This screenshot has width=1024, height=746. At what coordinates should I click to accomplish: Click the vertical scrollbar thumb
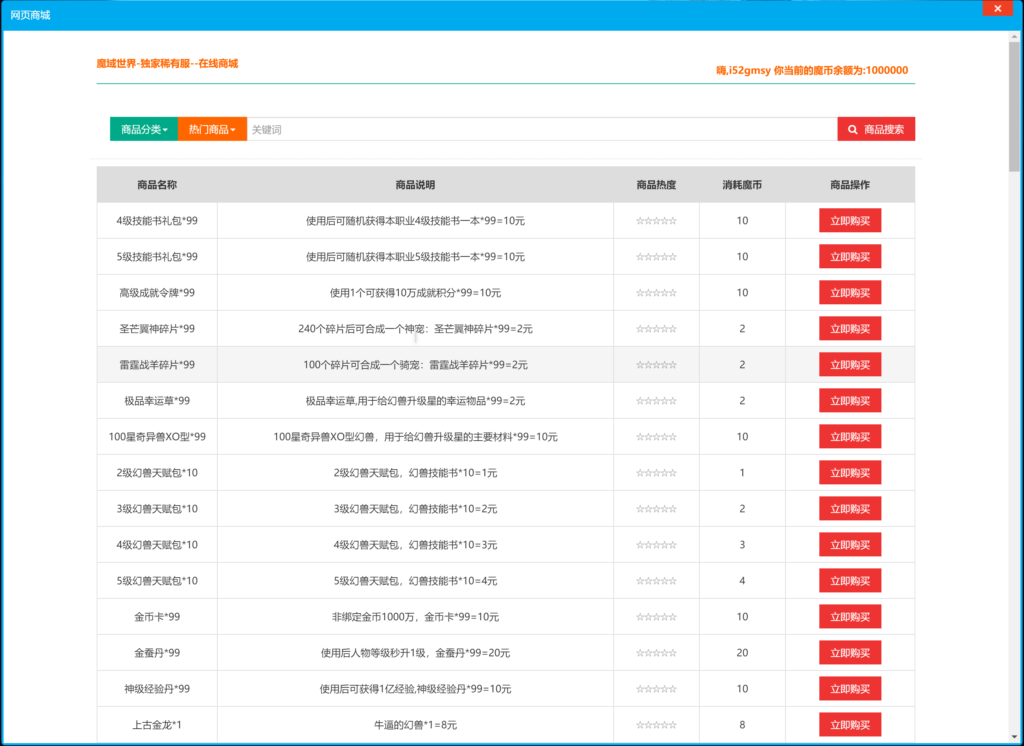[1014, 108]
